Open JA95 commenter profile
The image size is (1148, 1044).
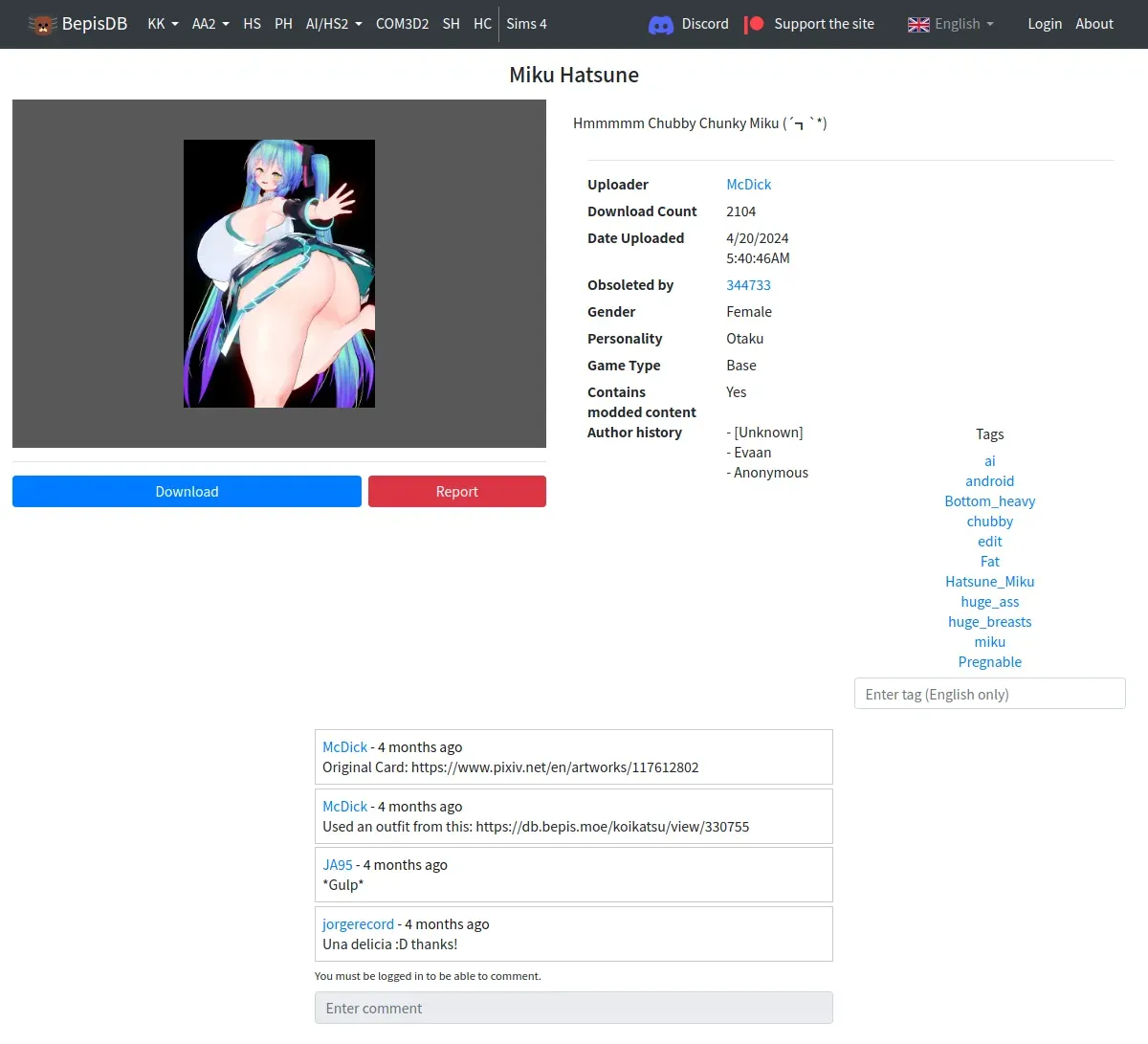click(x=338, y=865)
